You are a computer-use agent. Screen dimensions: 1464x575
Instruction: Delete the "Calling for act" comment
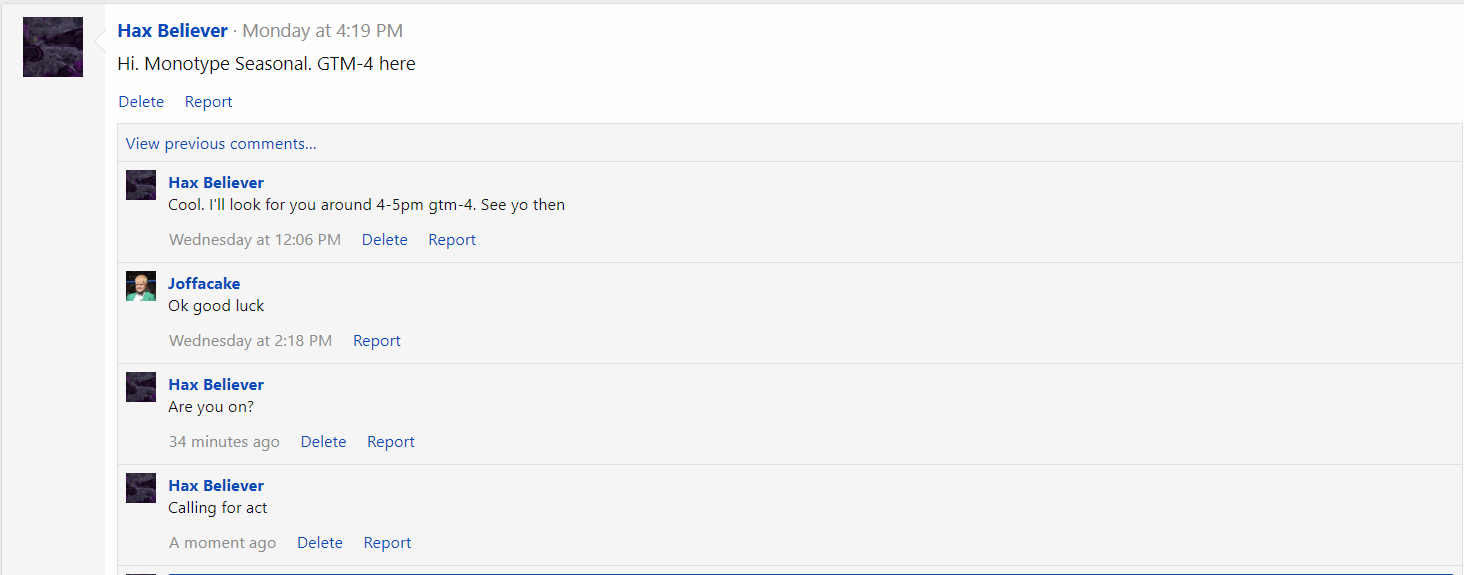[x=320, y=543]
